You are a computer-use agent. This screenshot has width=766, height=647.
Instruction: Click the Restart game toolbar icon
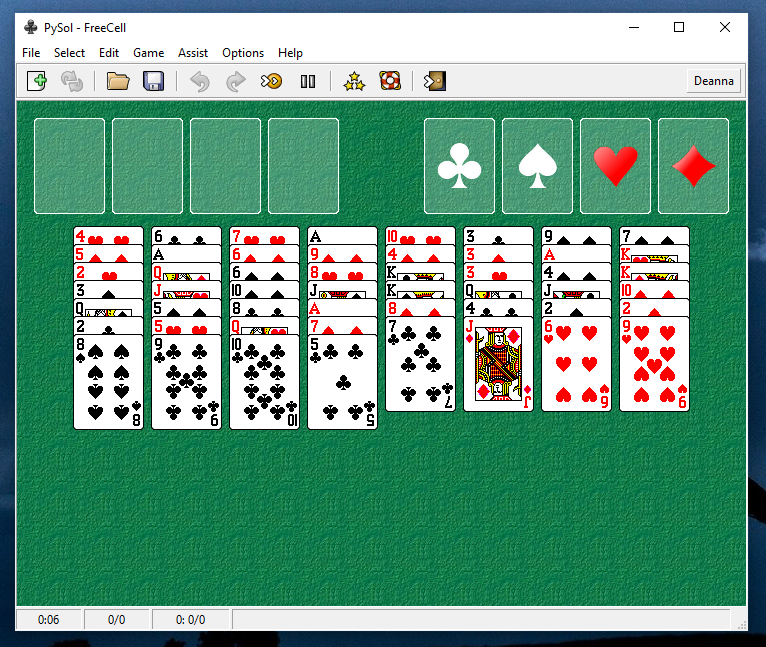[72, 81]
